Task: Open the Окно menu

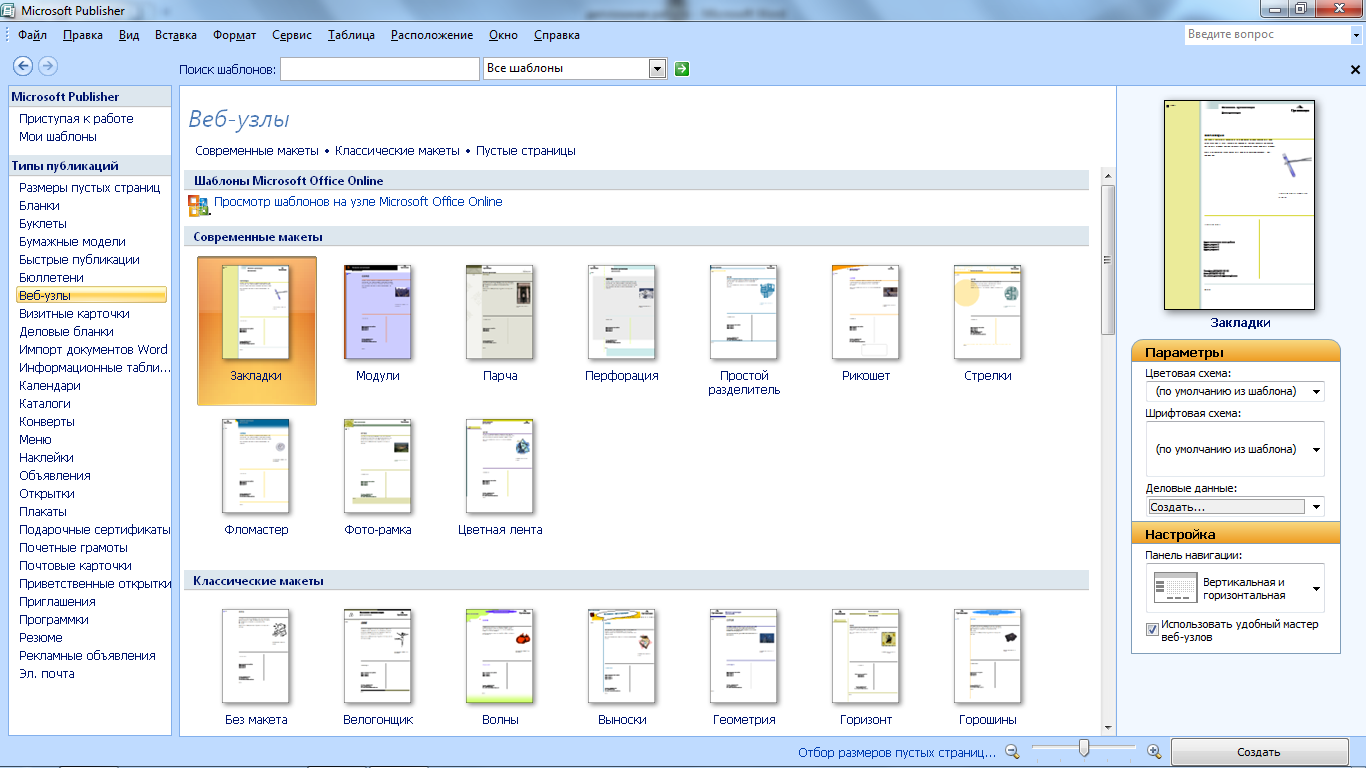Action: point(503,35)
